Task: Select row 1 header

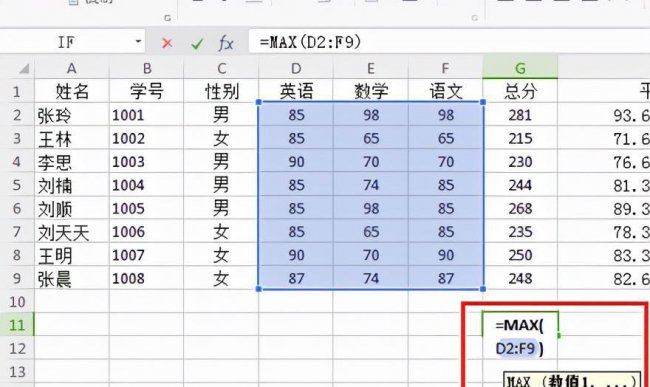Action: [17, 91]
